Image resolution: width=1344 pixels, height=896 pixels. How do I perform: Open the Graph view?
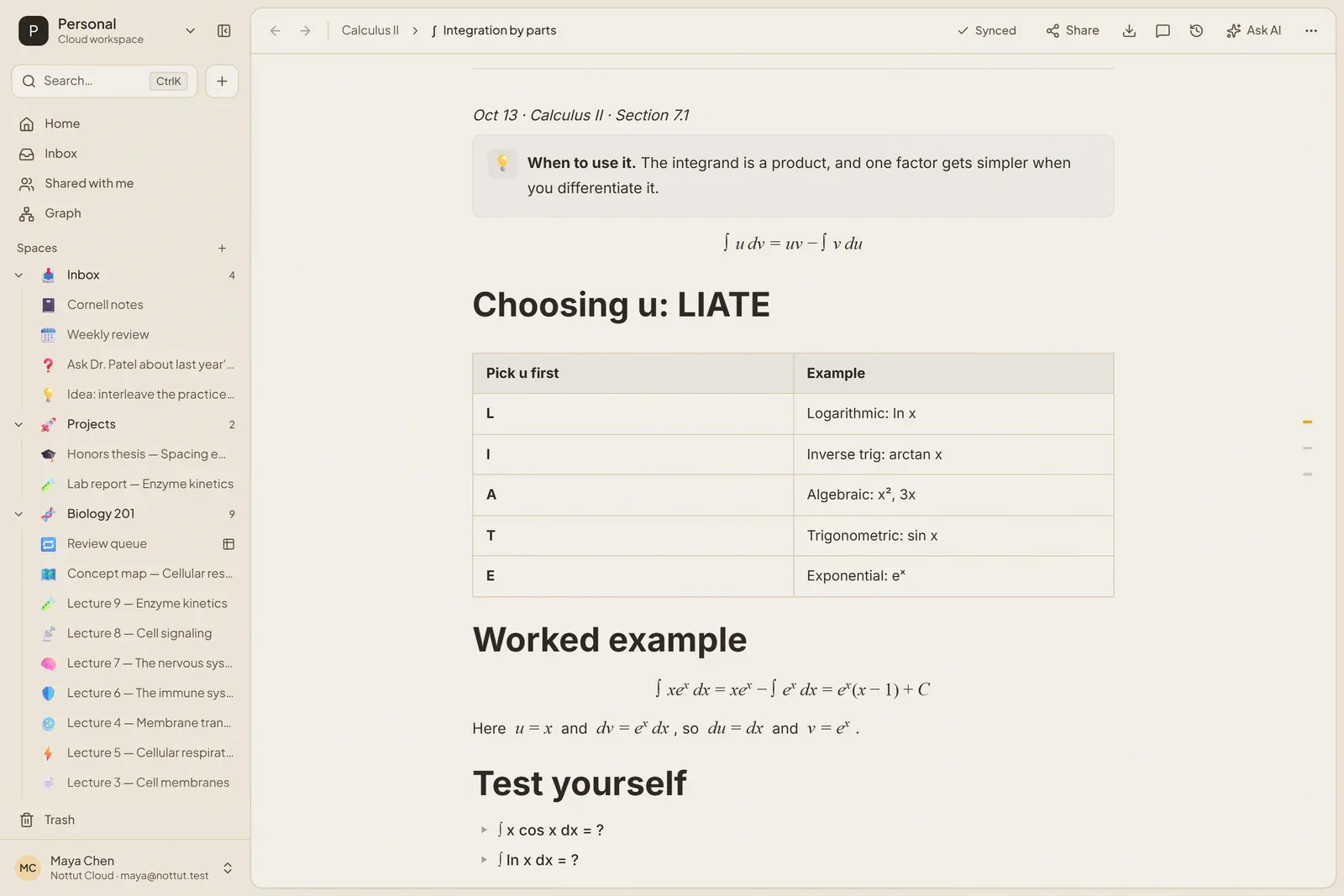[126, 213]
